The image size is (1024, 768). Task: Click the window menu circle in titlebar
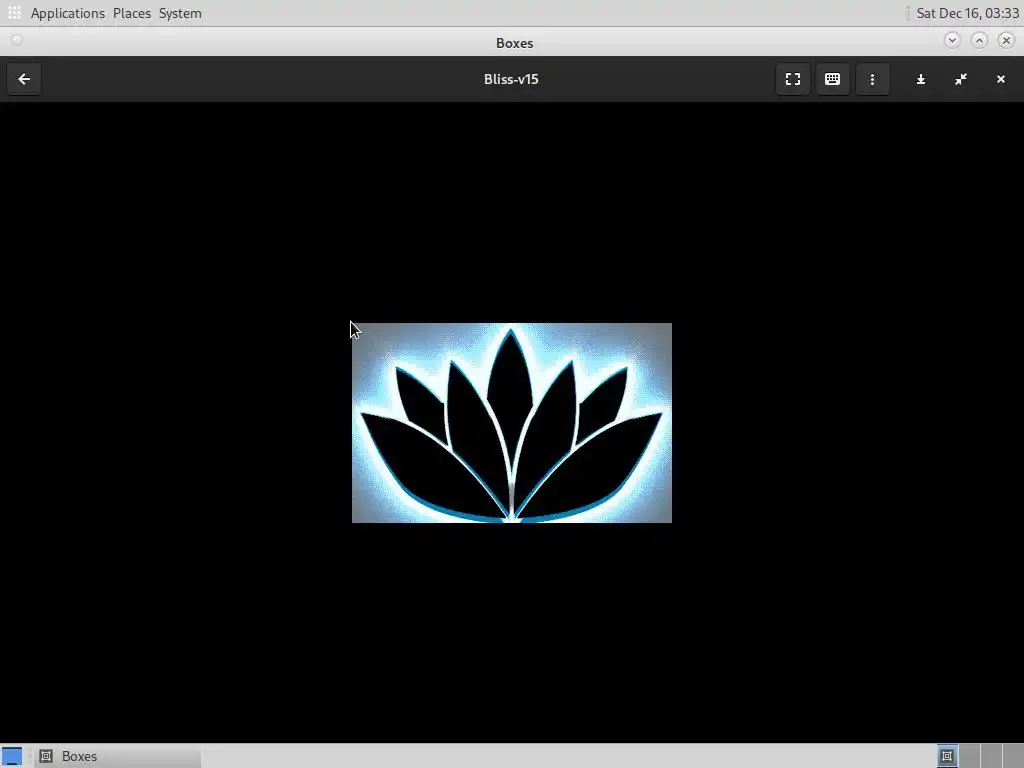click(17, 40)
